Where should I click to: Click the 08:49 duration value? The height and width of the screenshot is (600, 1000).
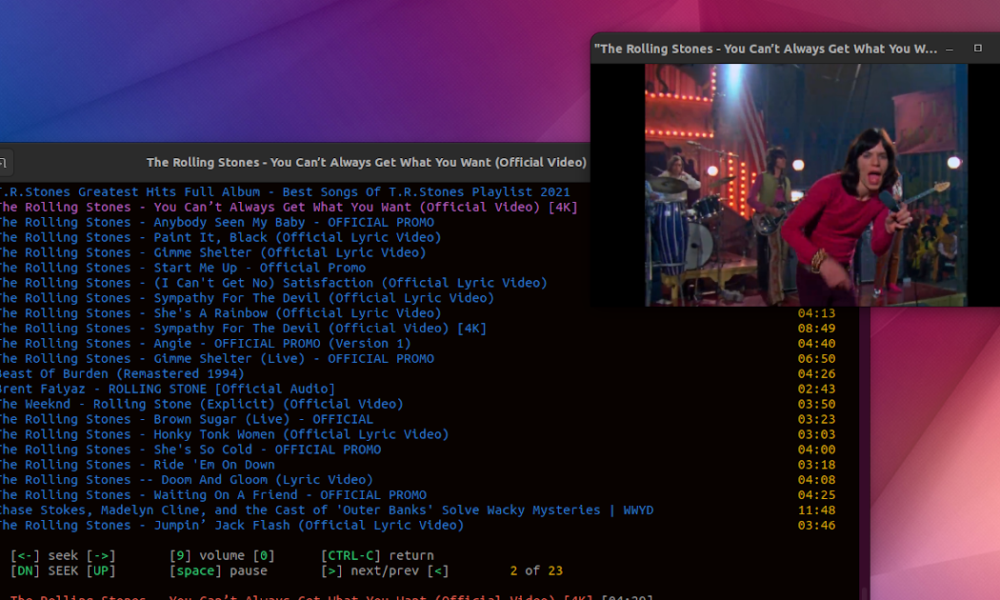point(816,328)
